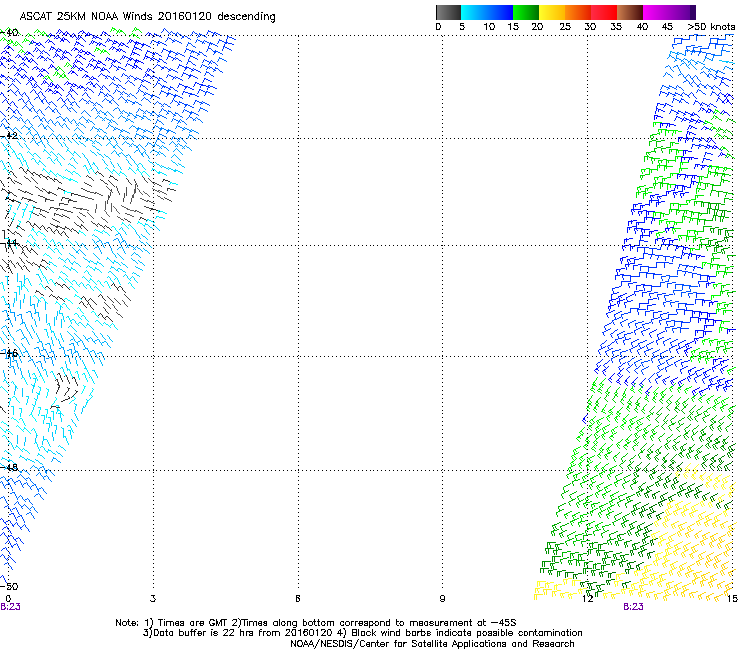Click the green 15-20 knots legend segment
This screenshot has width=740, height=650.
click(526, 12)
